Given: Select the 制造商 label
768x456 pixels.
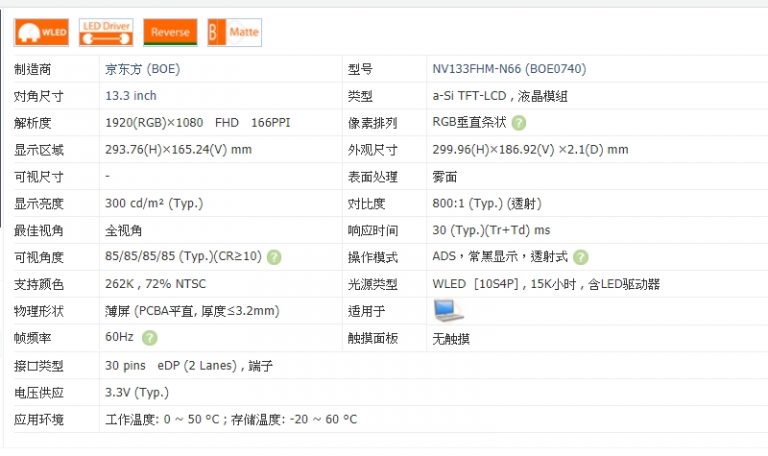Looking at the screenshot, I should [32, 70].
